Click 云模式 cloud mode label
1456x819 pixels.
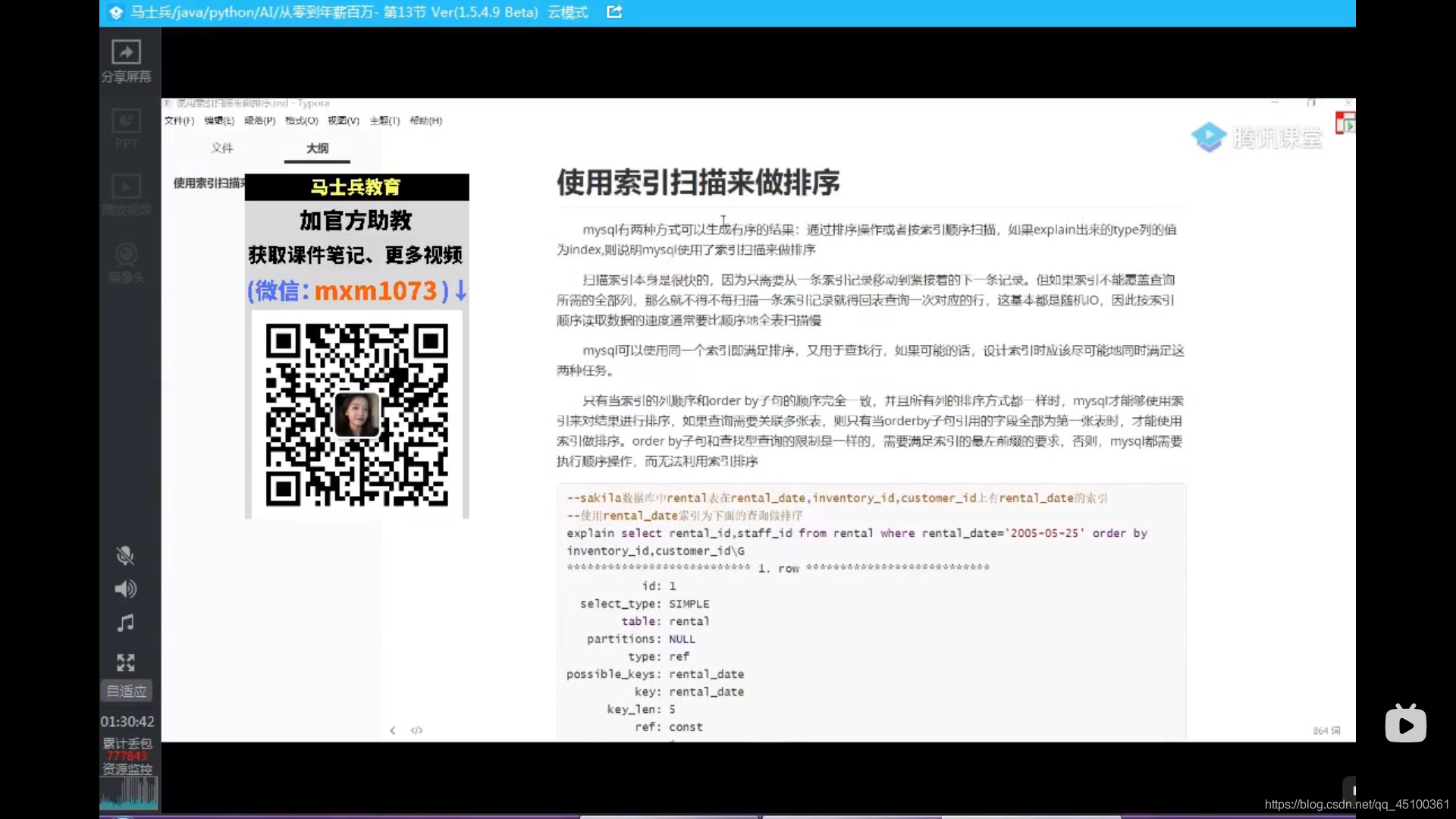[x=567, y=12]
